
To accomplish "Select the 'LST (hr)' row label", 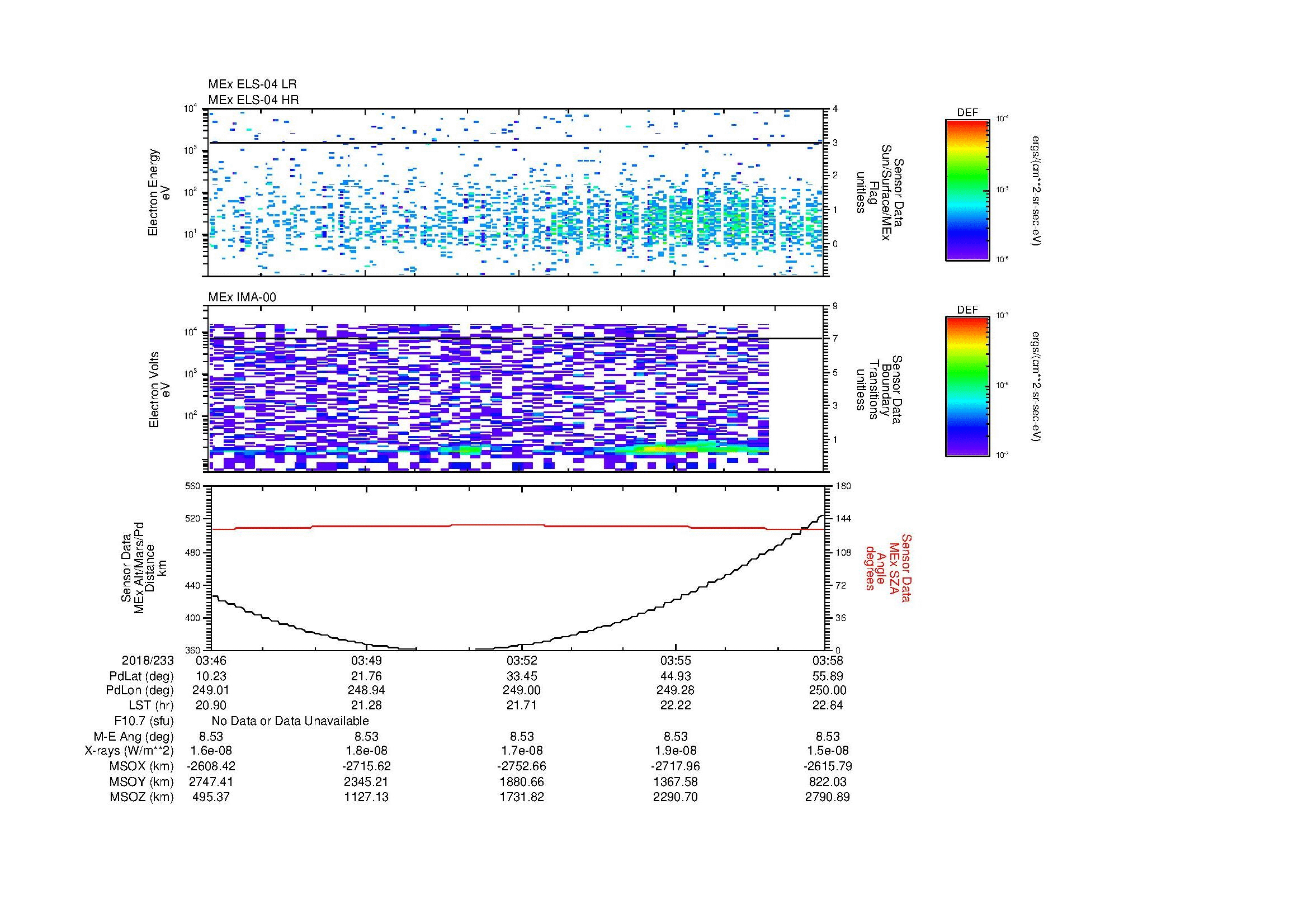I will pos(151,705).
